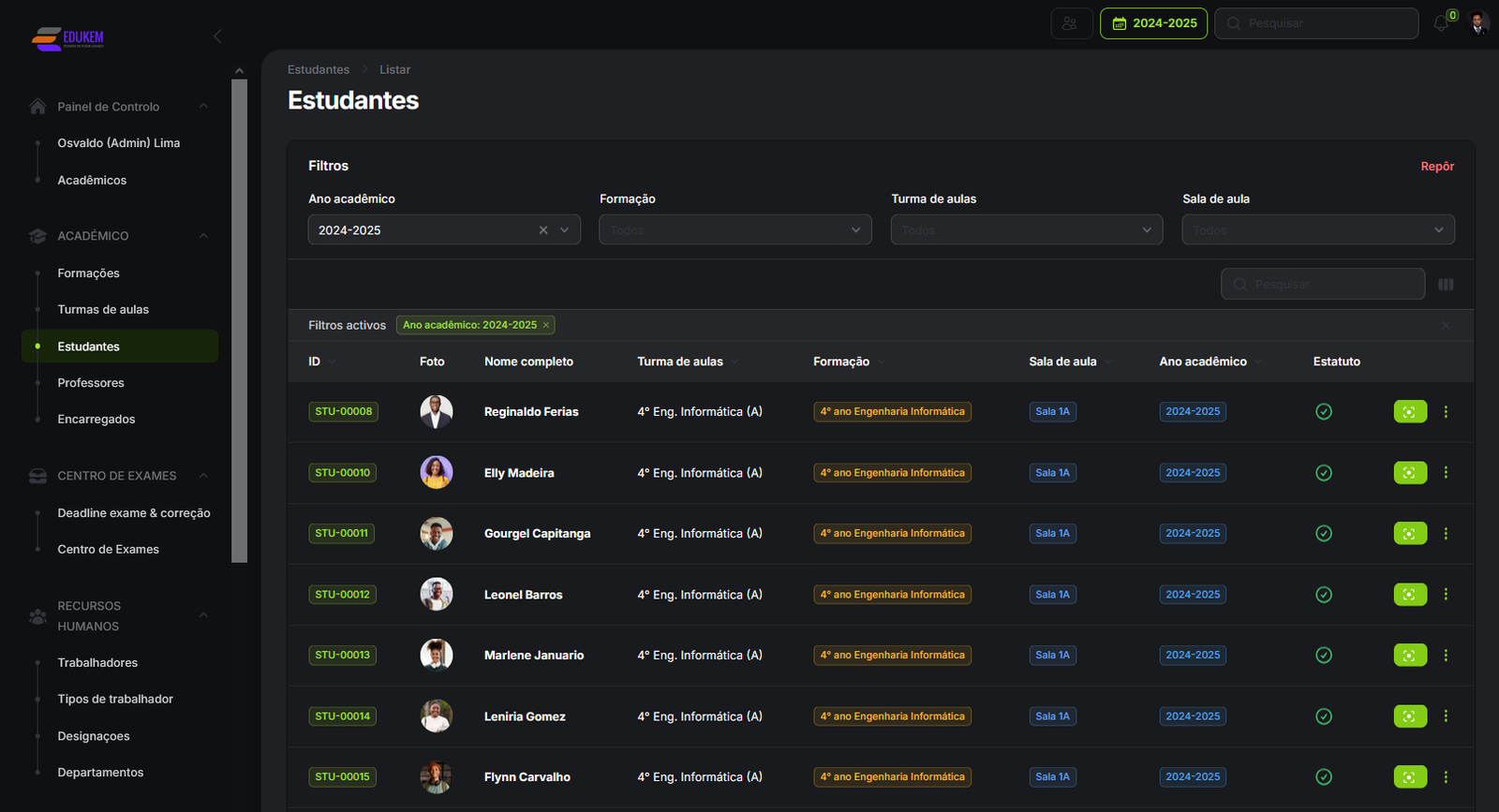Click the table Pesquisar search field

[x=1322, y=285]
